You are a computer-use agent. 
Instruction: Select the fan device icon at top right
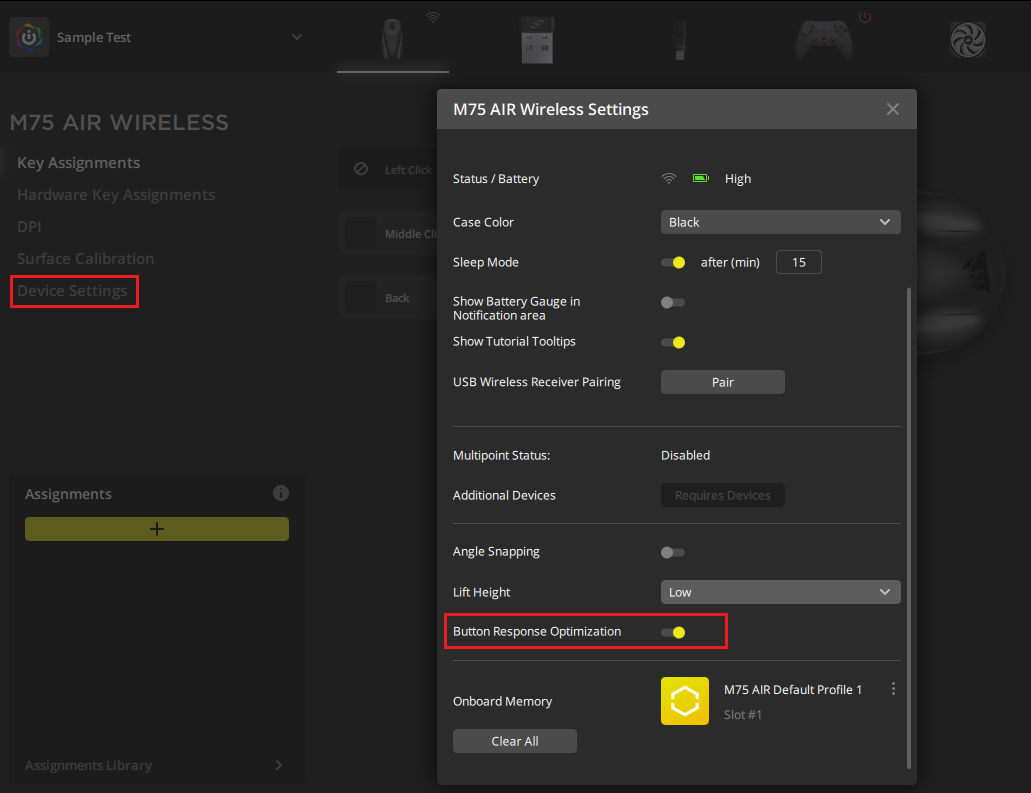(x=967, y=40)
